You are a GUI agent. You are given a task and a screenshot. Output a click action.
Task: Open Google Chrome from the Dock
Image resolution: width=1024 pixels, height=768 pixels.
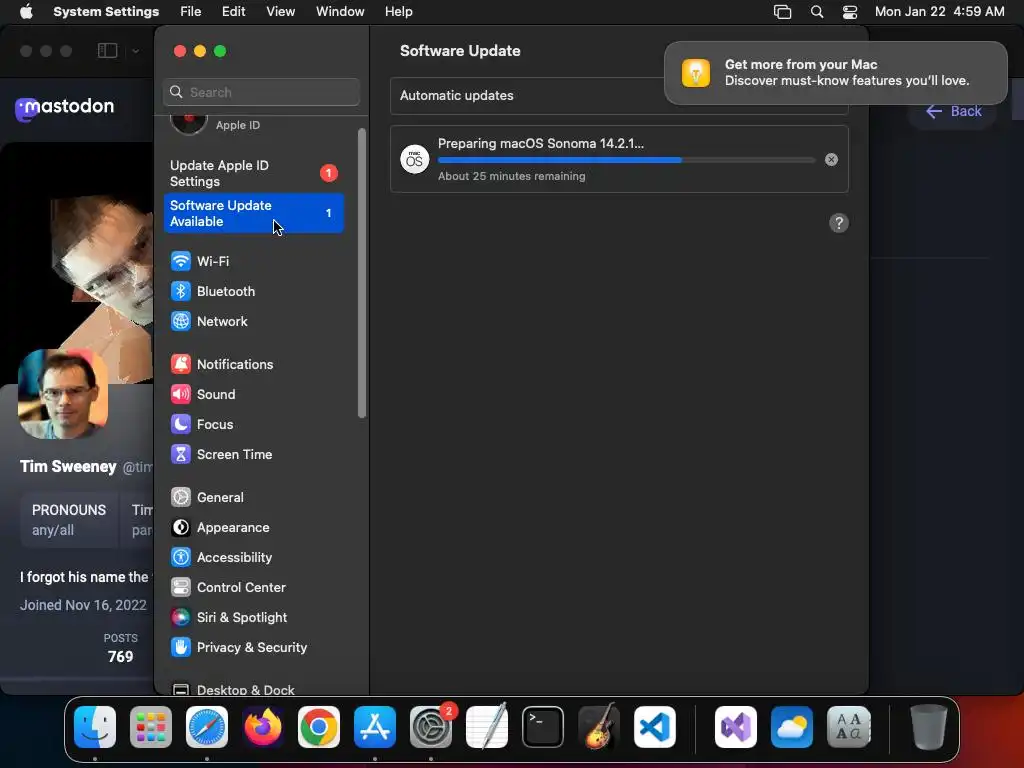pos(319,727)
